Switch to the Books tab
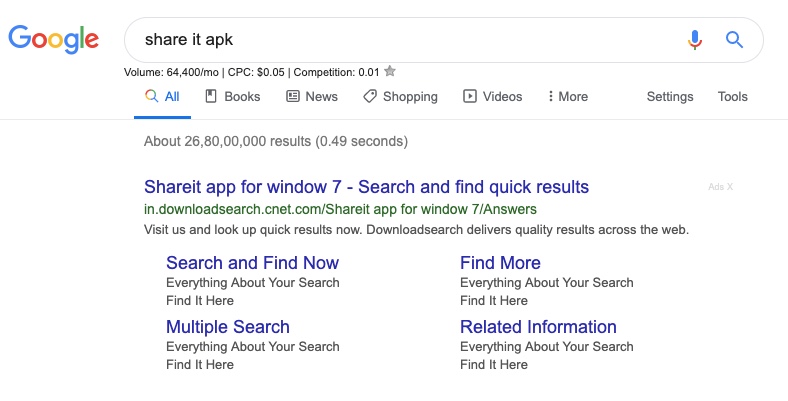Screen dimensions: 788x401 click(x=233, y=96)
